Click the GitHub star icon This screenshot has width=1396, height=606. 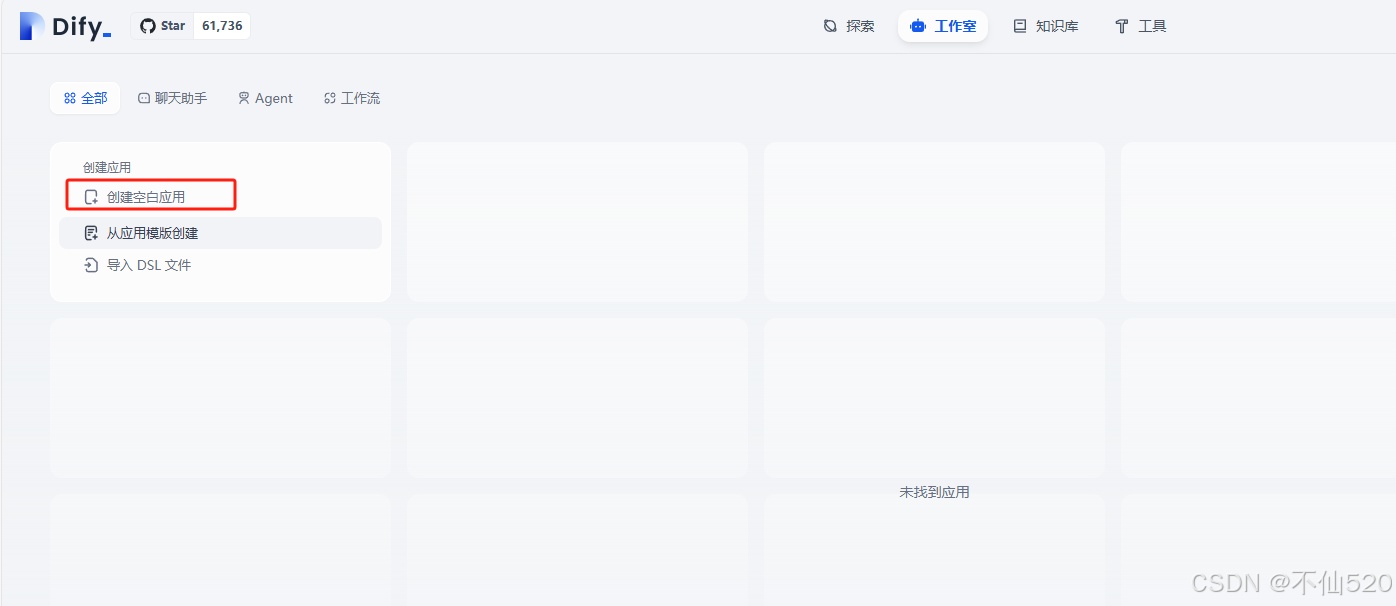click(x=146, y=25)
